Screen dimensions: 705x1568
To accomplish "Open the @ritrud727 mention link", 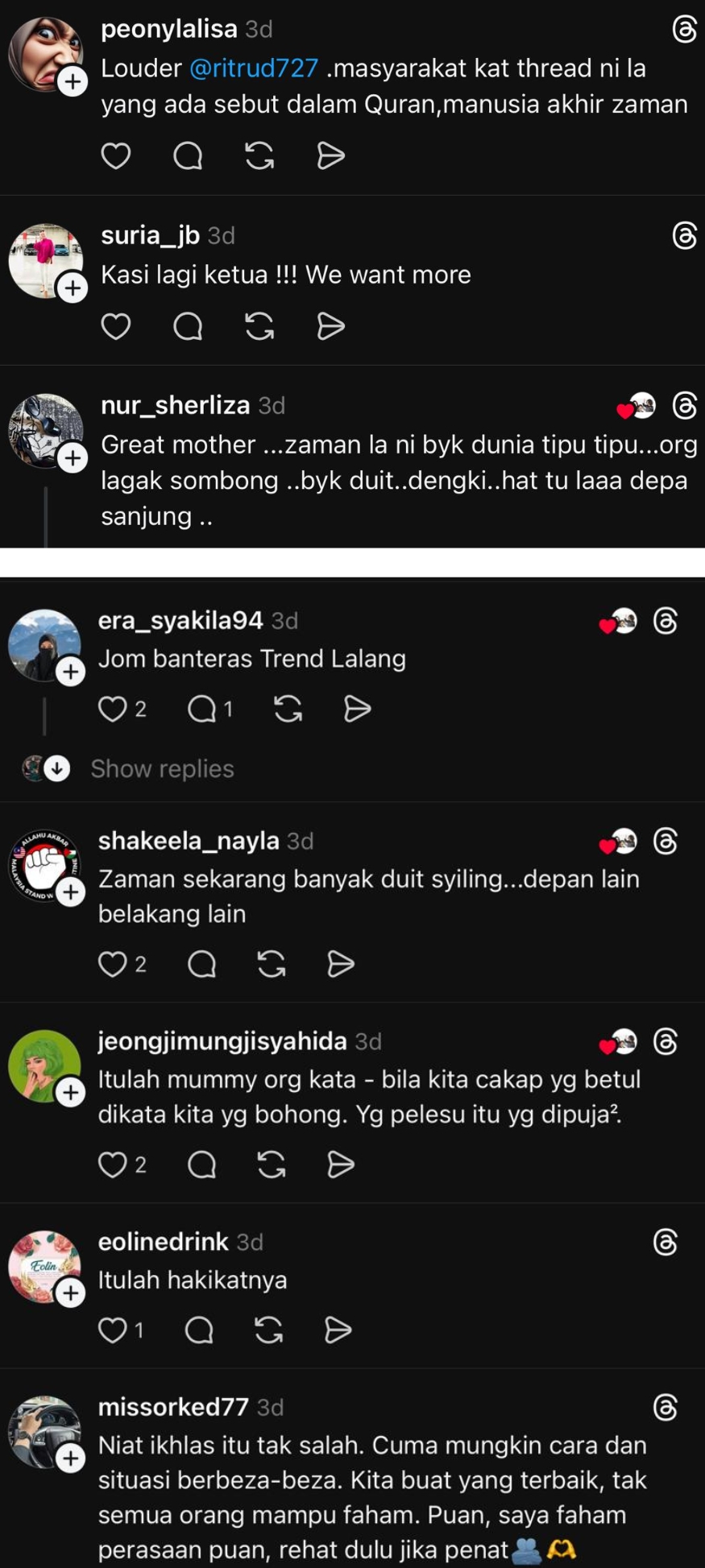I will pyautogui.click(x=254, y=68).
